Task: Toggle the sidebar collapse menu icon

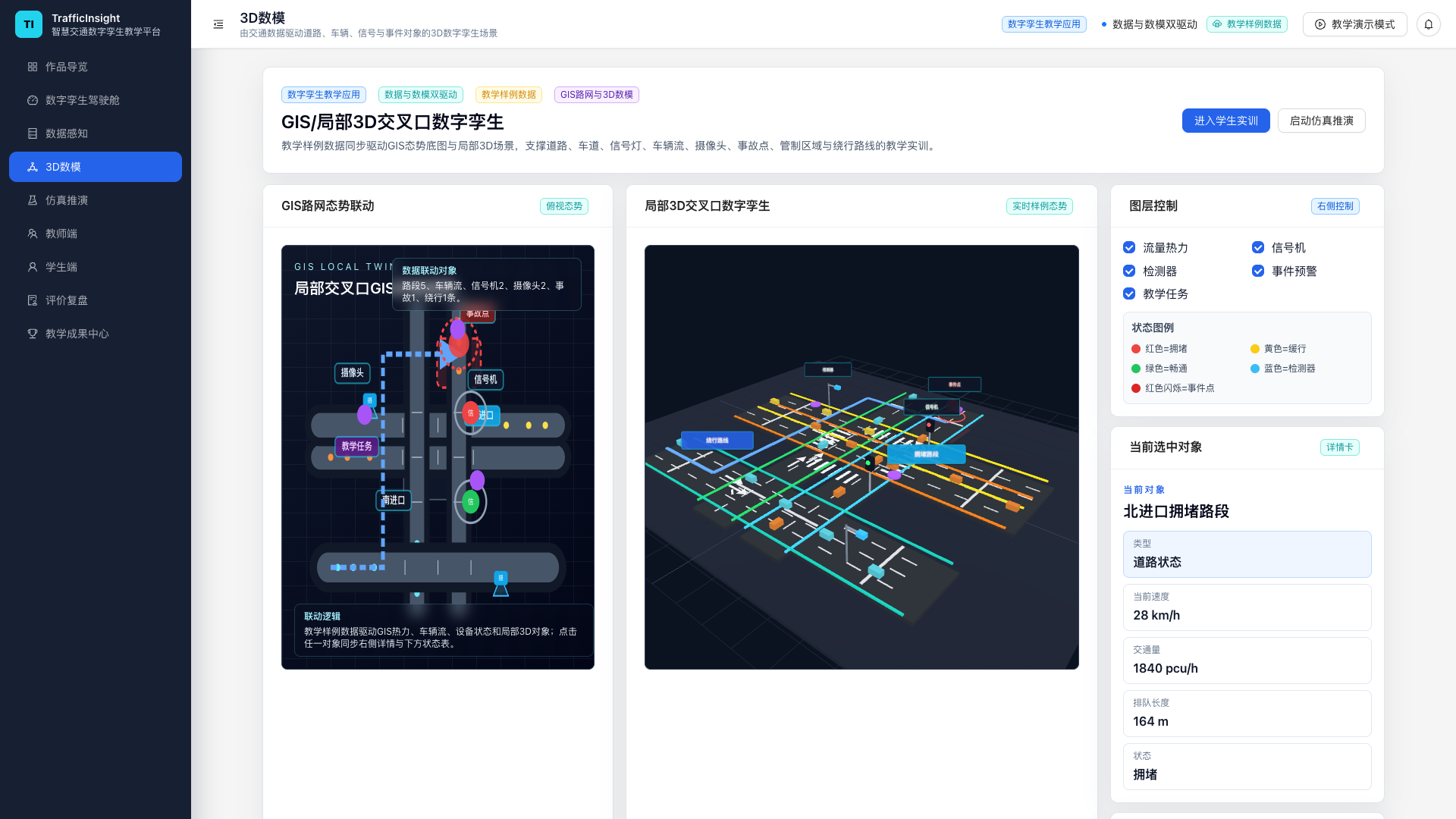Action: click(x=218, y=24)
